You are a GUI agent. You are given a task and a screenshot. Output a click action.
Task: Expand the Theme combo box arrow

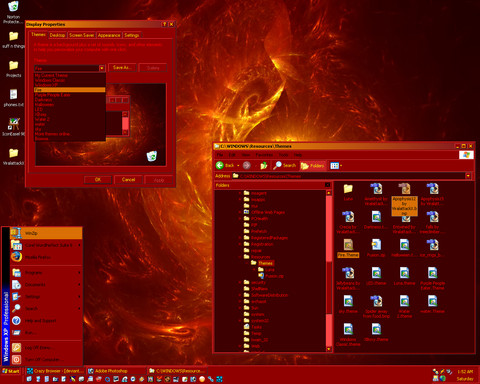(102, 68)
